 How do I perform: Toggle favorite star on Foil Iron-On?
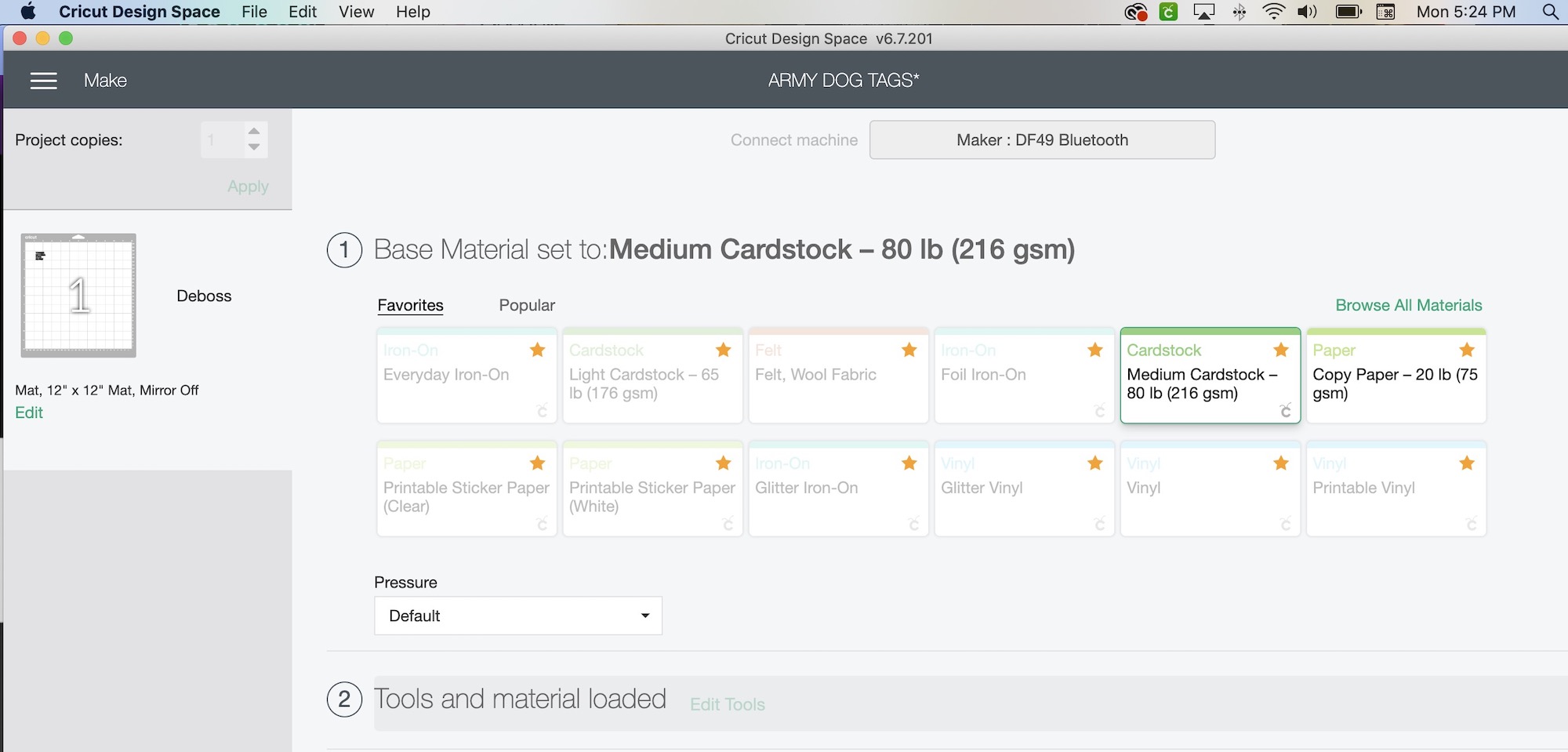[1095, 350]
